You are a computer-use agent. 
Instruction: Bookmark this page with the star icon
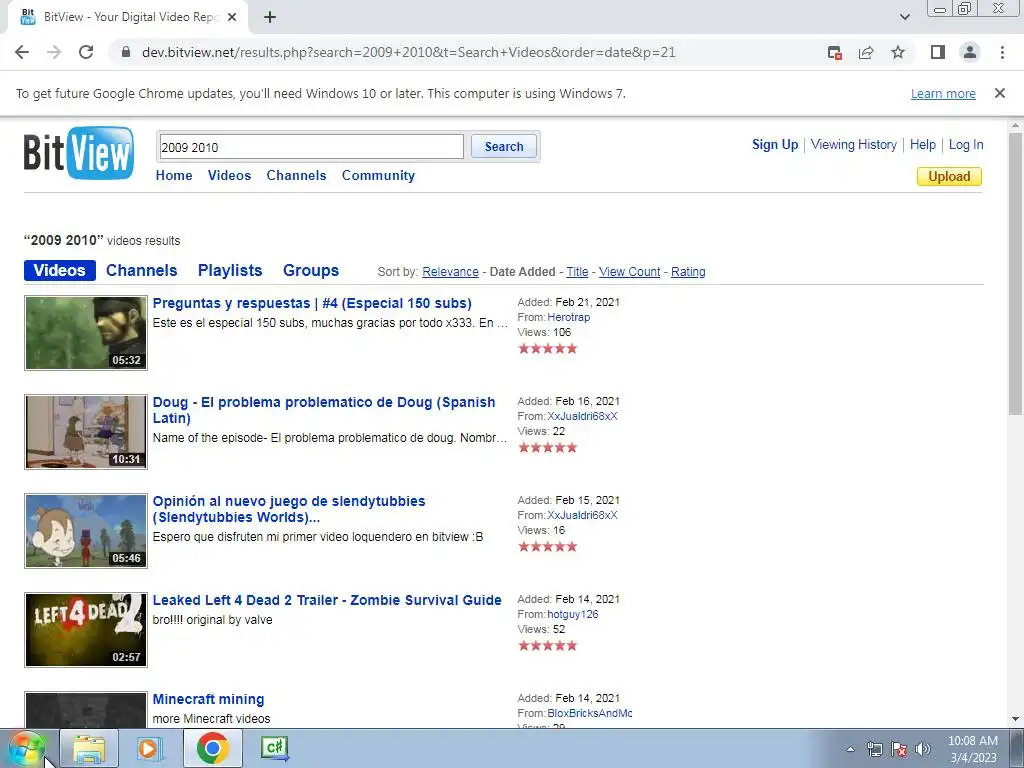[898, 52]
